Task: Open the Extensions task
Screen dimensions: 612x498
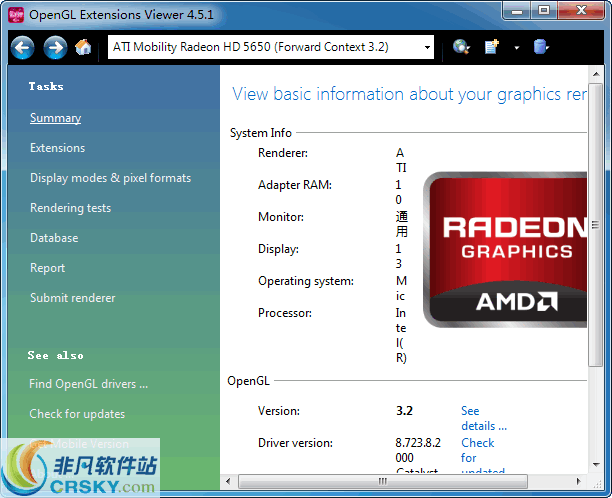Action: coord(57,148)
